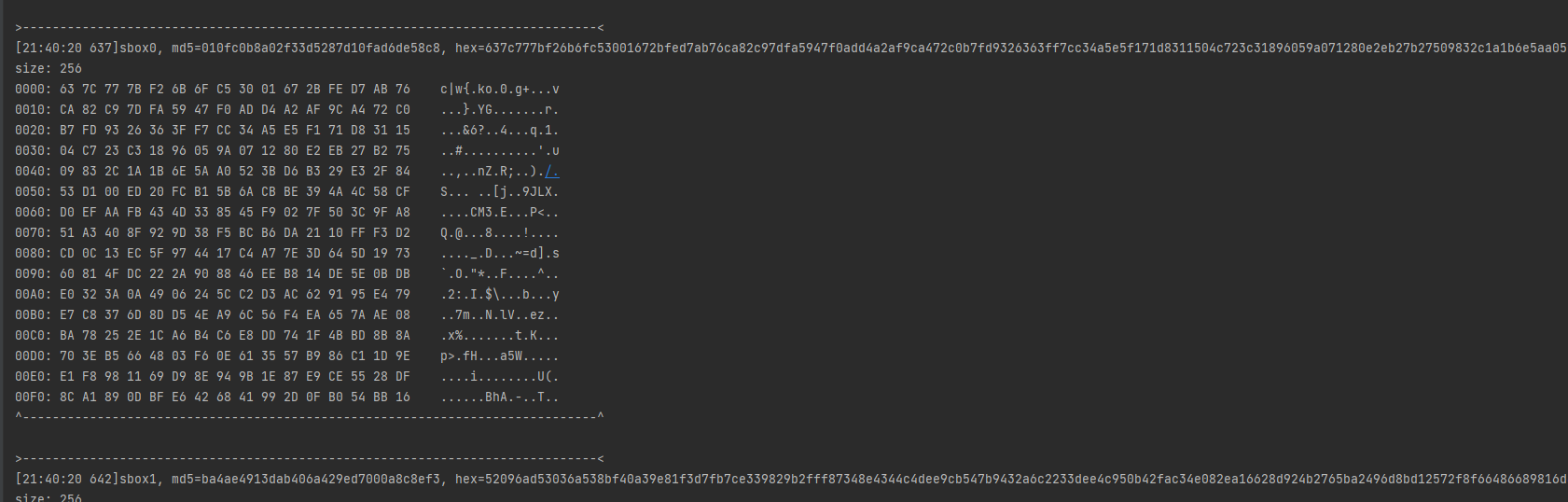Screen dimensions: 1568x502
Task: Open the blue "/." hyperlink in the dump
Action: (552, 172)
